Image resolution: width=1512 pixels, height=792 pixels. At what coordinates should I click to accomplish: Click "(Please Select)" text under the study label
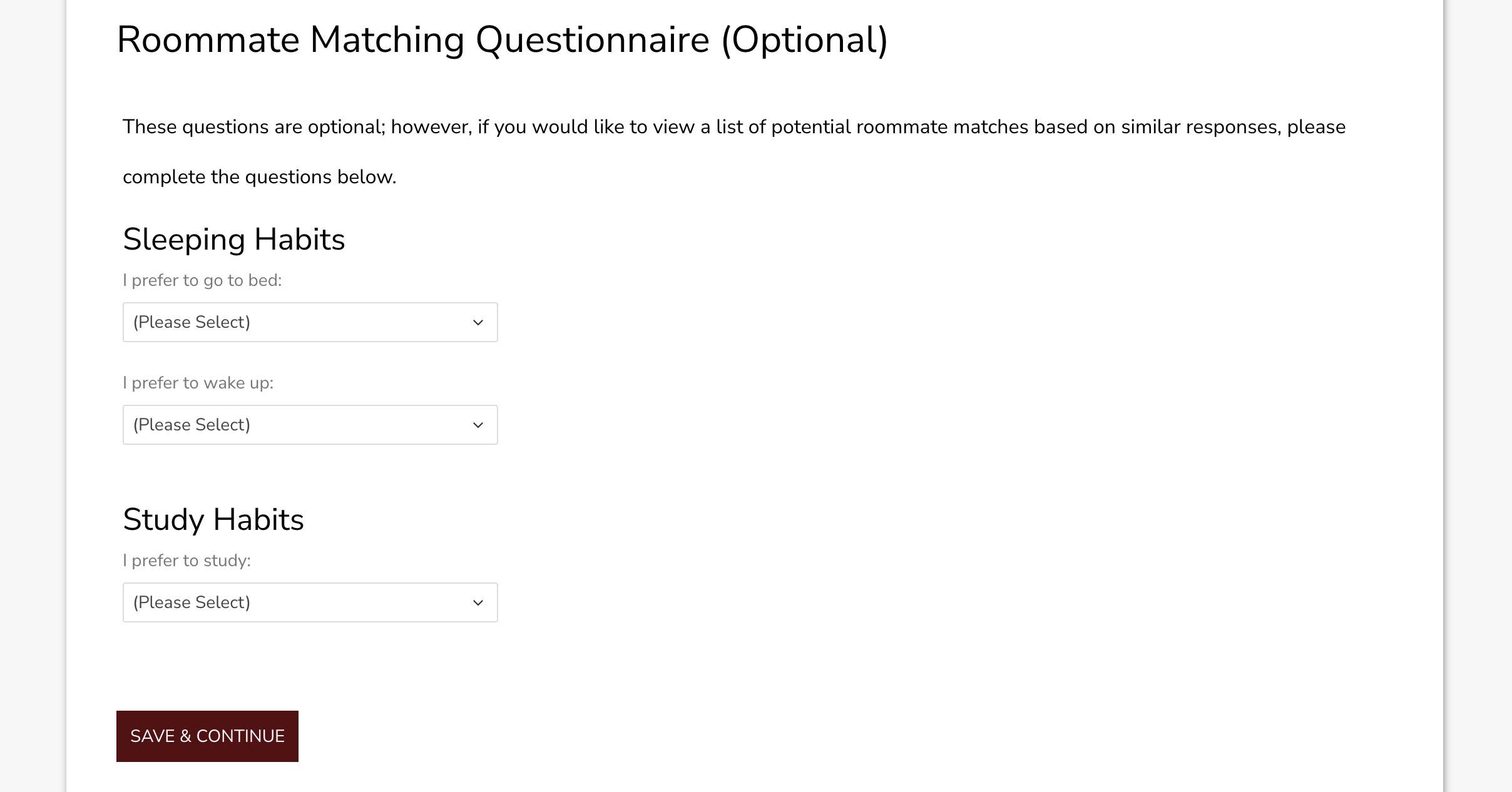point(192,602)
